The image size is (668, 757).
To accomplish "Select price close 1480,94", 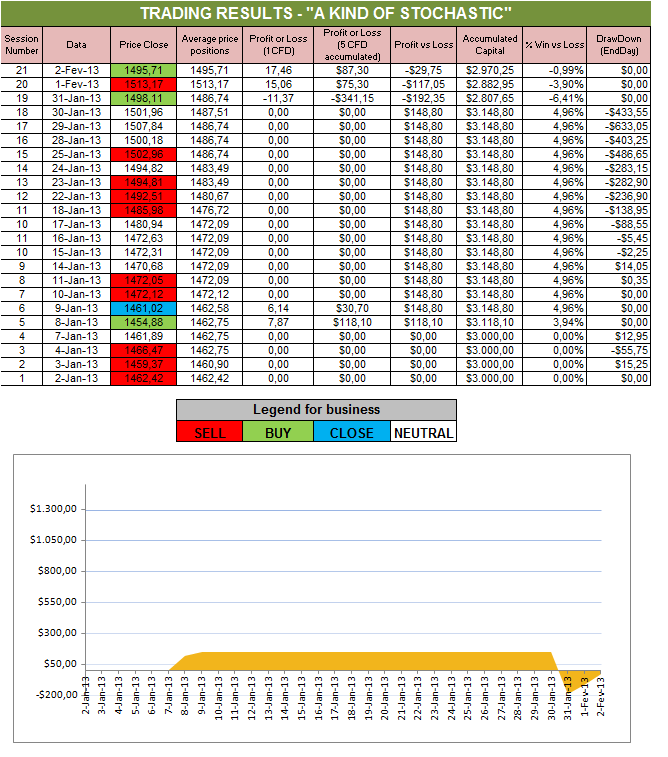I will (144, 224).
